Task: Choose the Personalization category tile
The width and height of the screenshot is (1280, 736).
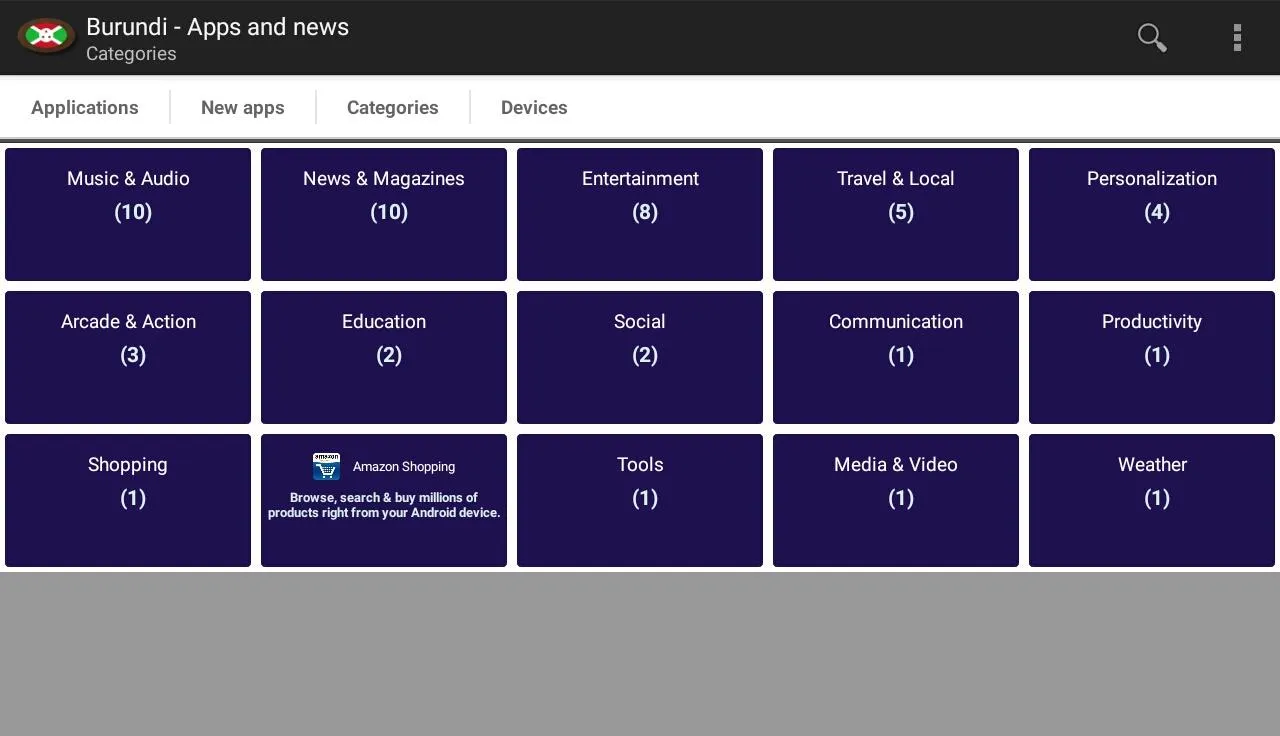Action: (x=1152, y=214)
